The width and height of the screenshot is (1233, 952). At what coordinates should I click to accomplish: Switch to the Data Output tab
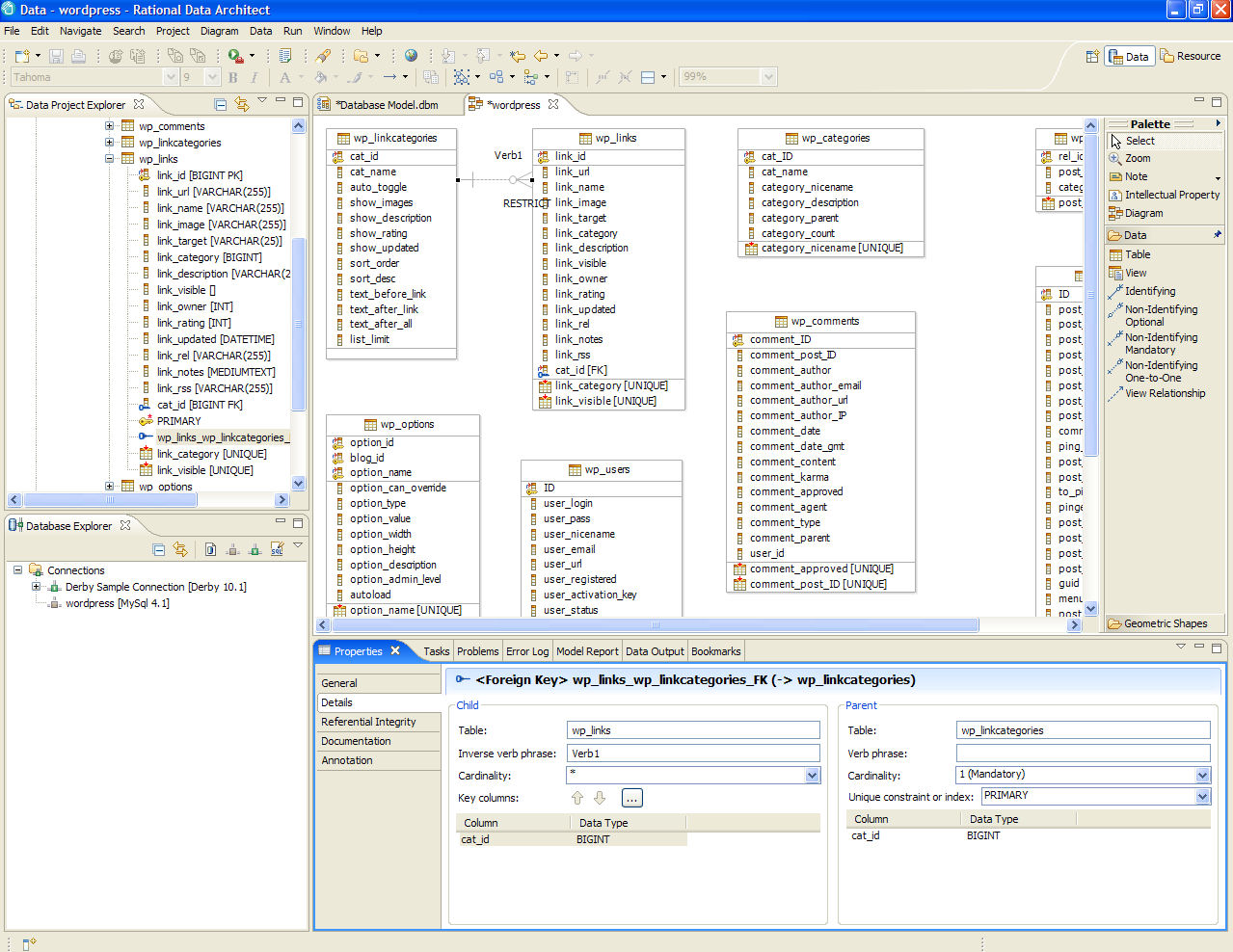[x=655, y=651]
